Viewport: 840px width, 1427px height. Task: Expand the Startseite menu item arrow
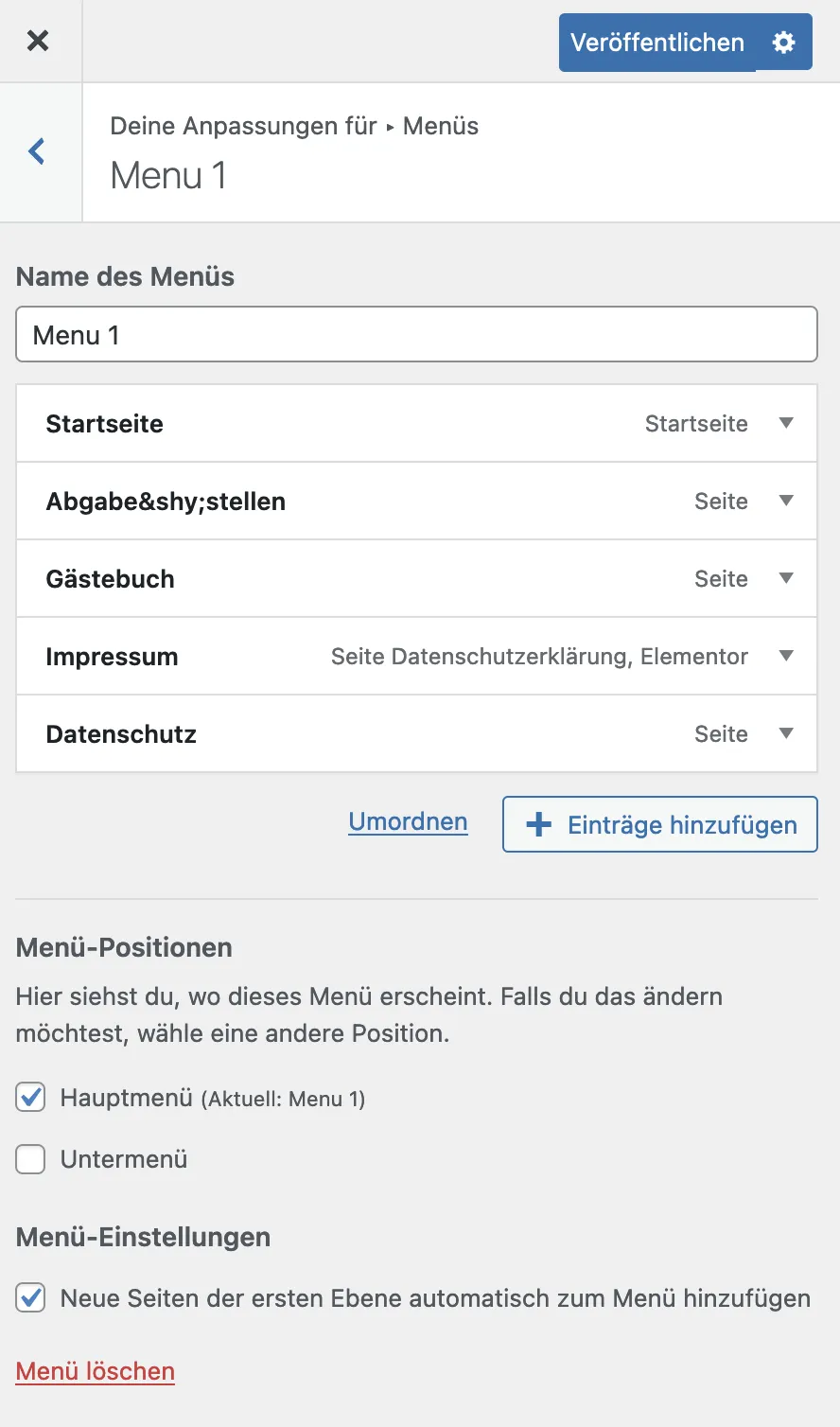(x=786, y=423)
